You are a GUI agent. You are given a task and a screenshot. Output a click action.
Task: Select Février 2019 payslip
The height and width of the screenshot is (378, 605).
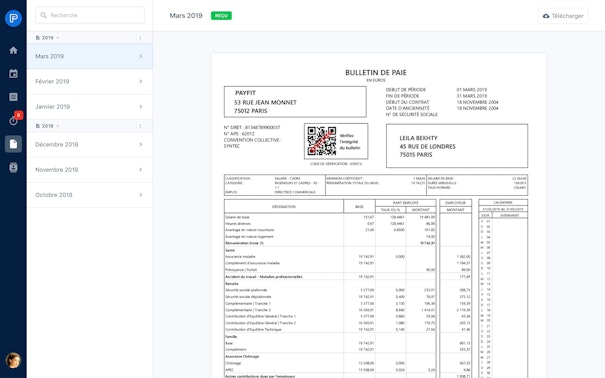coord(90,81)
